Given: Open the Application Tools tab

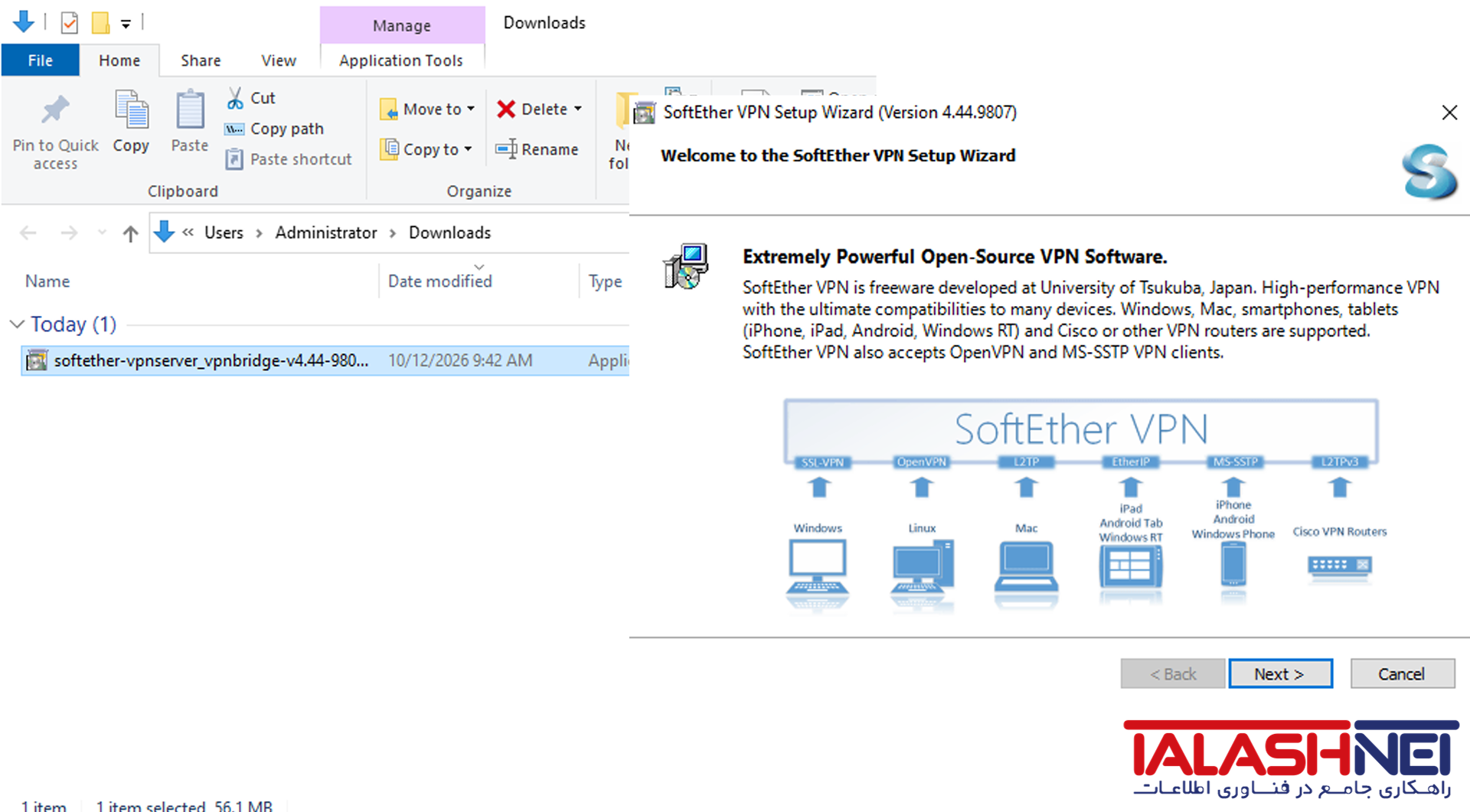Looking at the screenshot, I should (x=401, y=60).
